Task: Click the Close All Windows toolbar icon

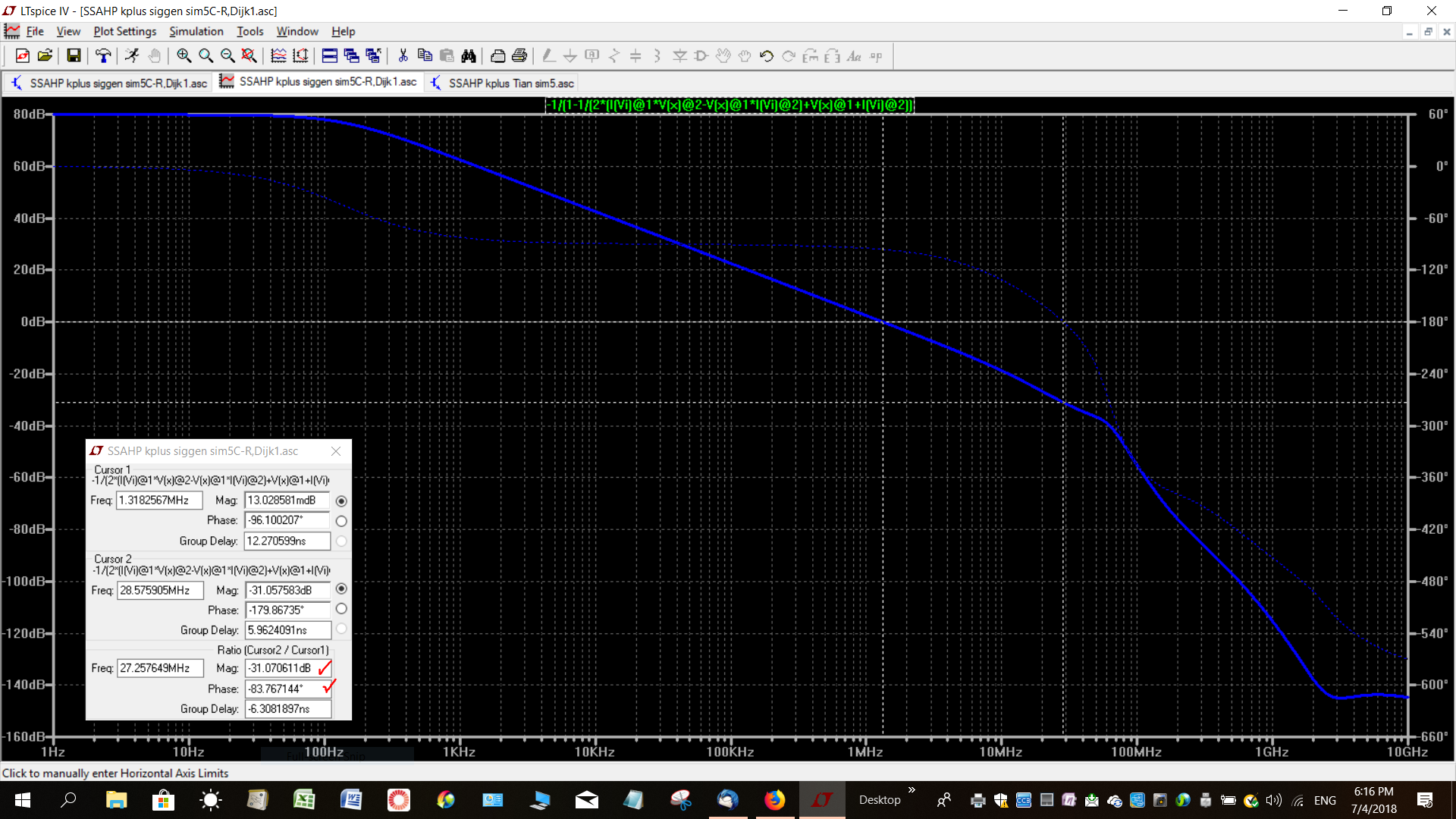Action: [373, 55]
